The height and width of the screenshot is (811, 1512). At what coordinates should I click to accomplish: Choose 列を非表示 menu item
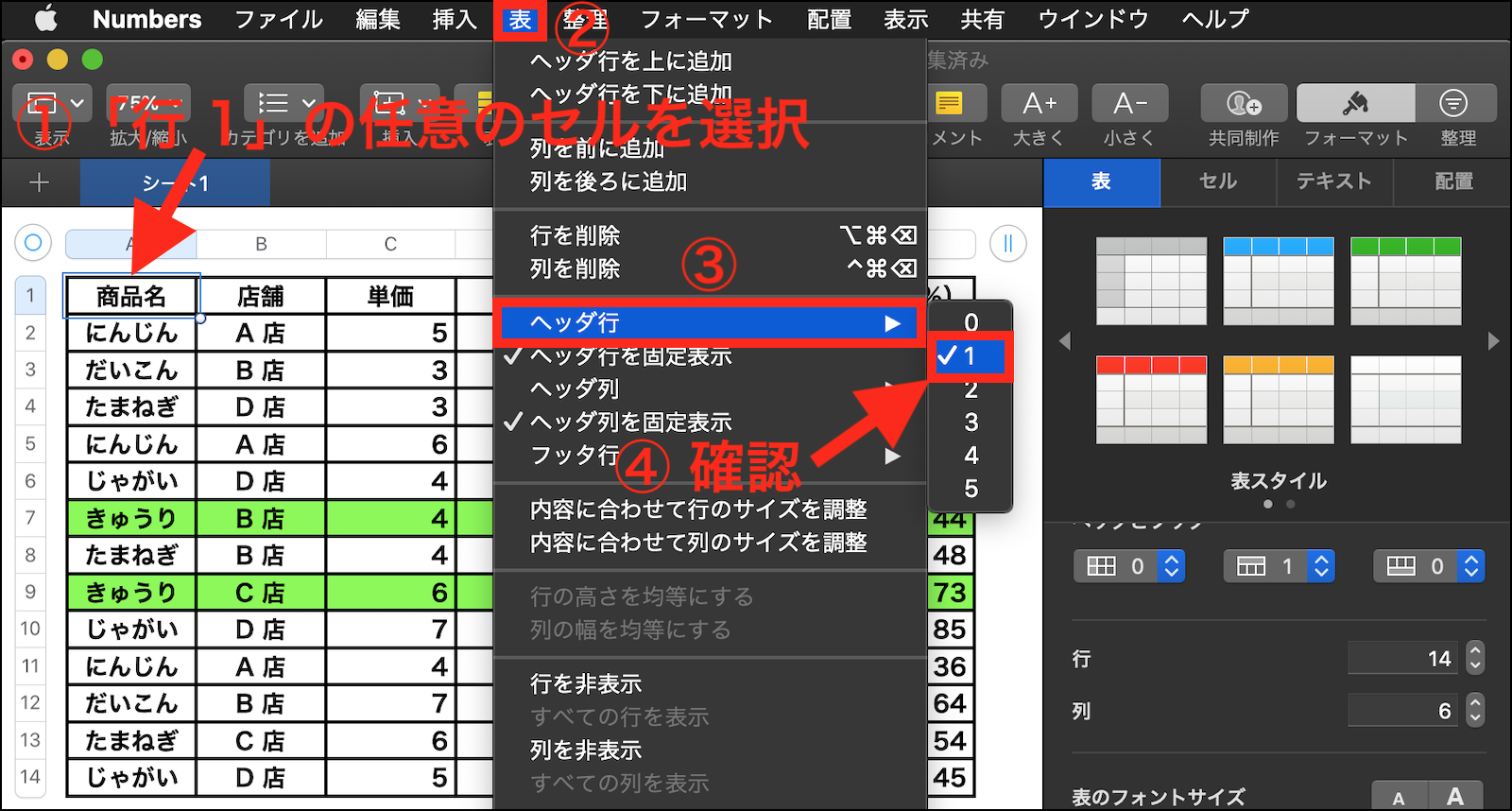click(x=710, y=750)
